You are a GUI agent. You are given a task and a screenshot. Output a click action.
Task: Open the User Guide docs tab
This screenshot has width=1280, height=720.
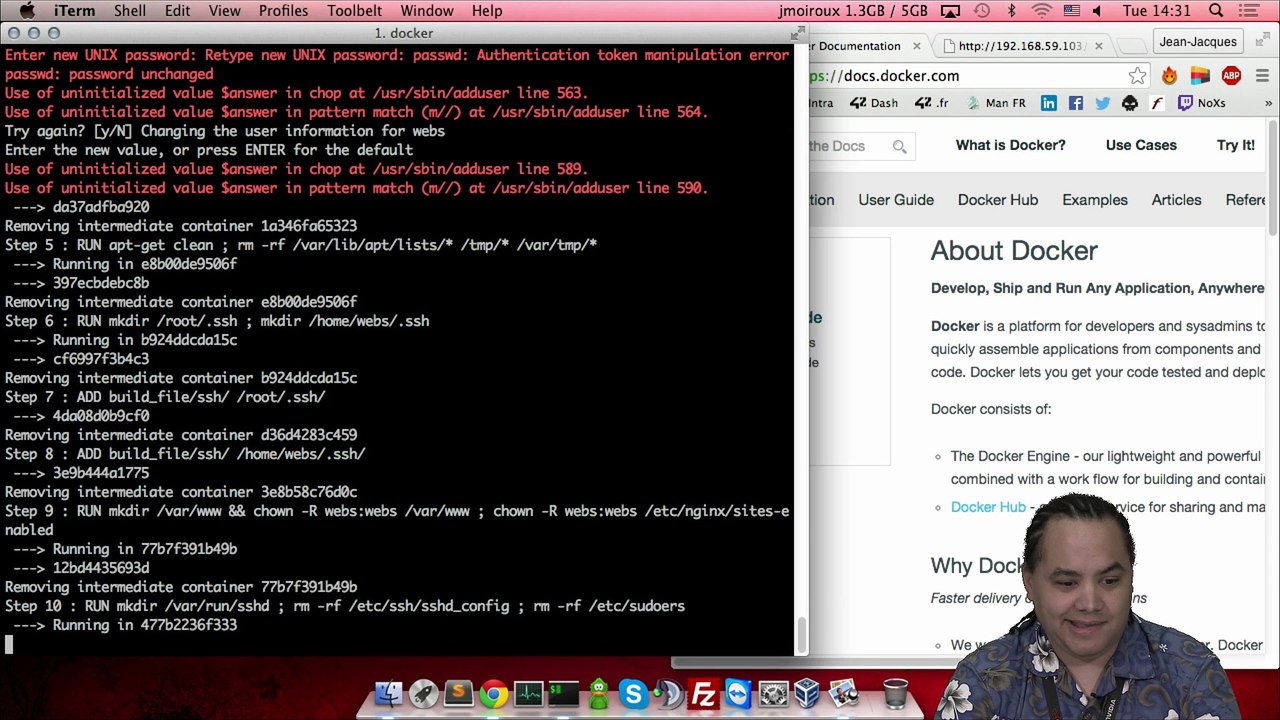click(x=896, y=200)
